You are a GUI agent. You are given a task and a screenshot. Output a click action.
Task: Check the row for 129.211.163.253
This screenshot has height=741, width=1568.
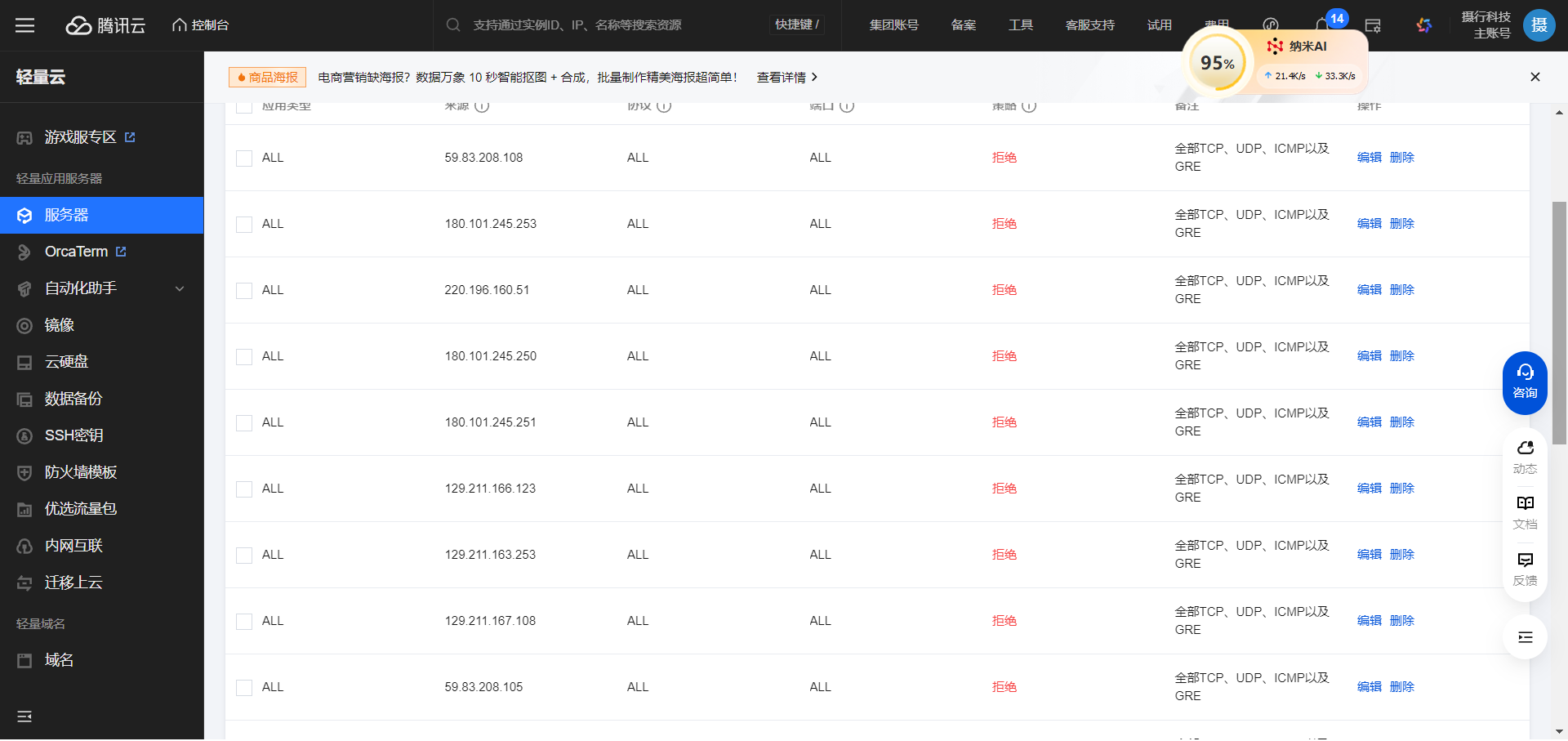244,556
